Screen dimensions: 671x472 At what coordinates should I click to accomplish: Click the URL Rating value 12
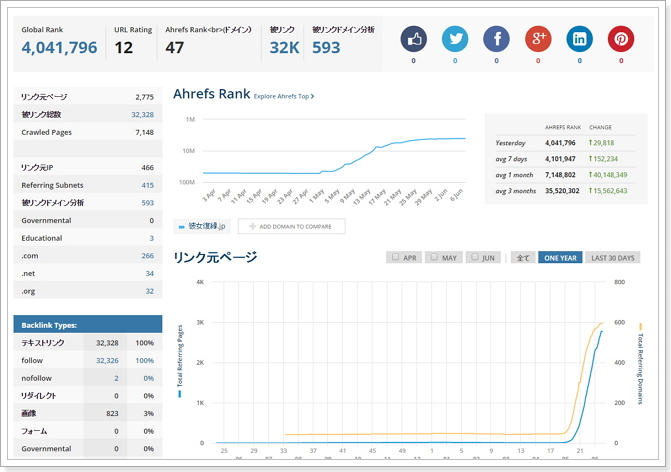[124, 47]
